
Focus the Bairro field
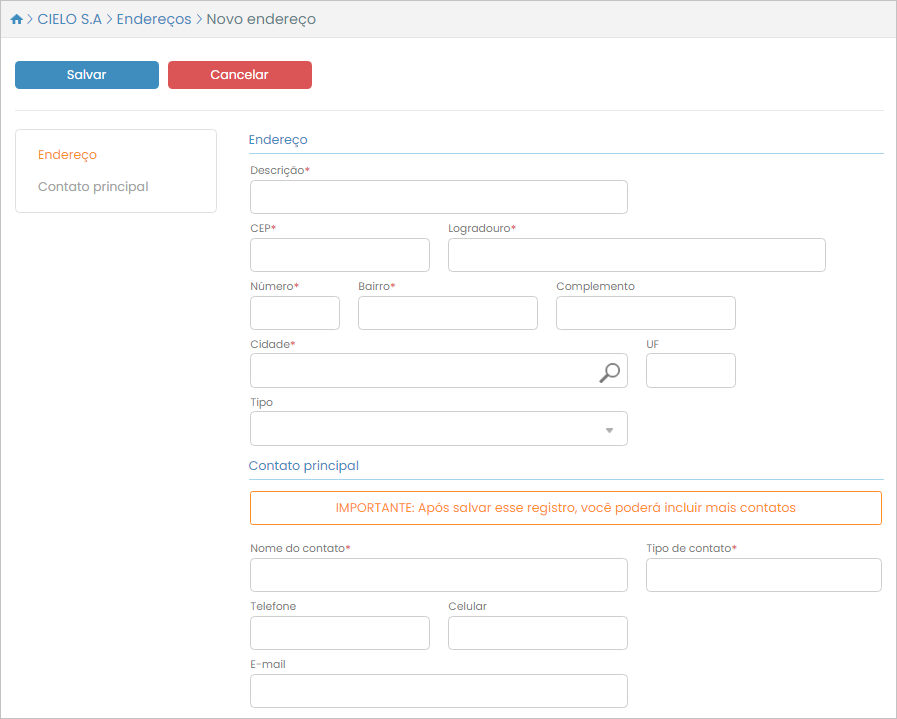[447, 313]
